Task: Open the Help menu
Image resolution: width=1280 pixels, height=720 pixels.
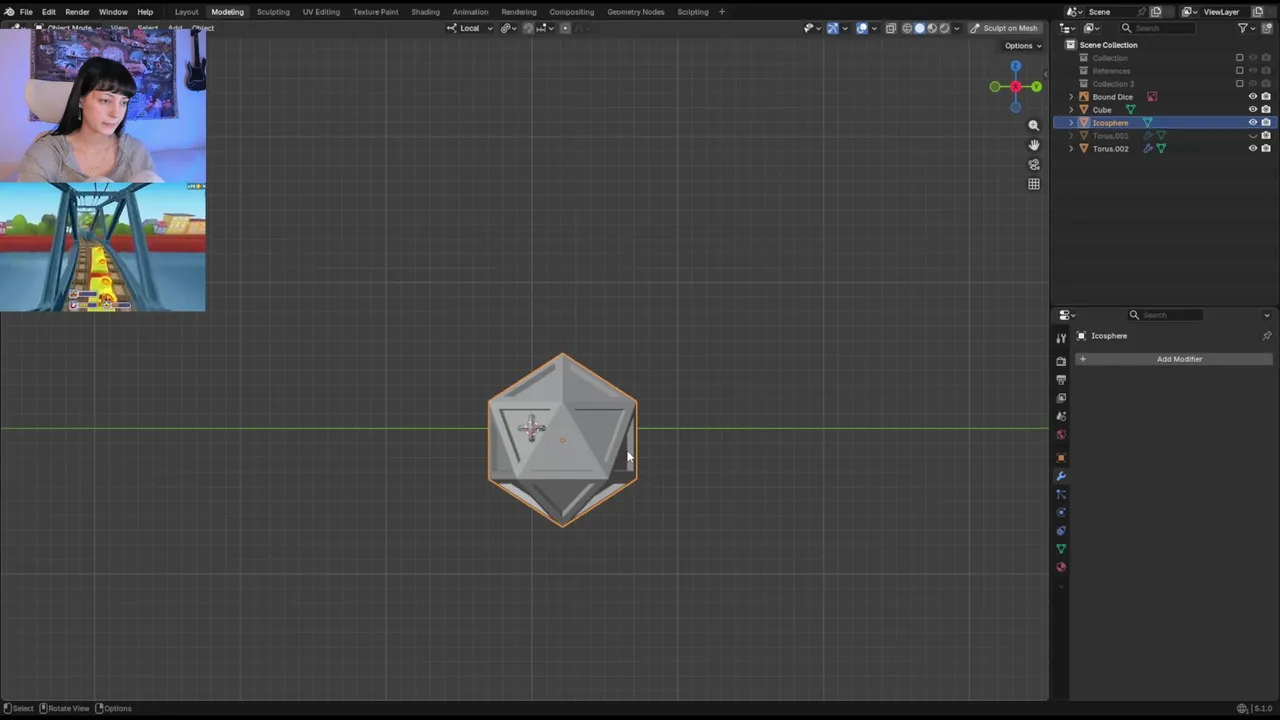Action: point(145,12)
